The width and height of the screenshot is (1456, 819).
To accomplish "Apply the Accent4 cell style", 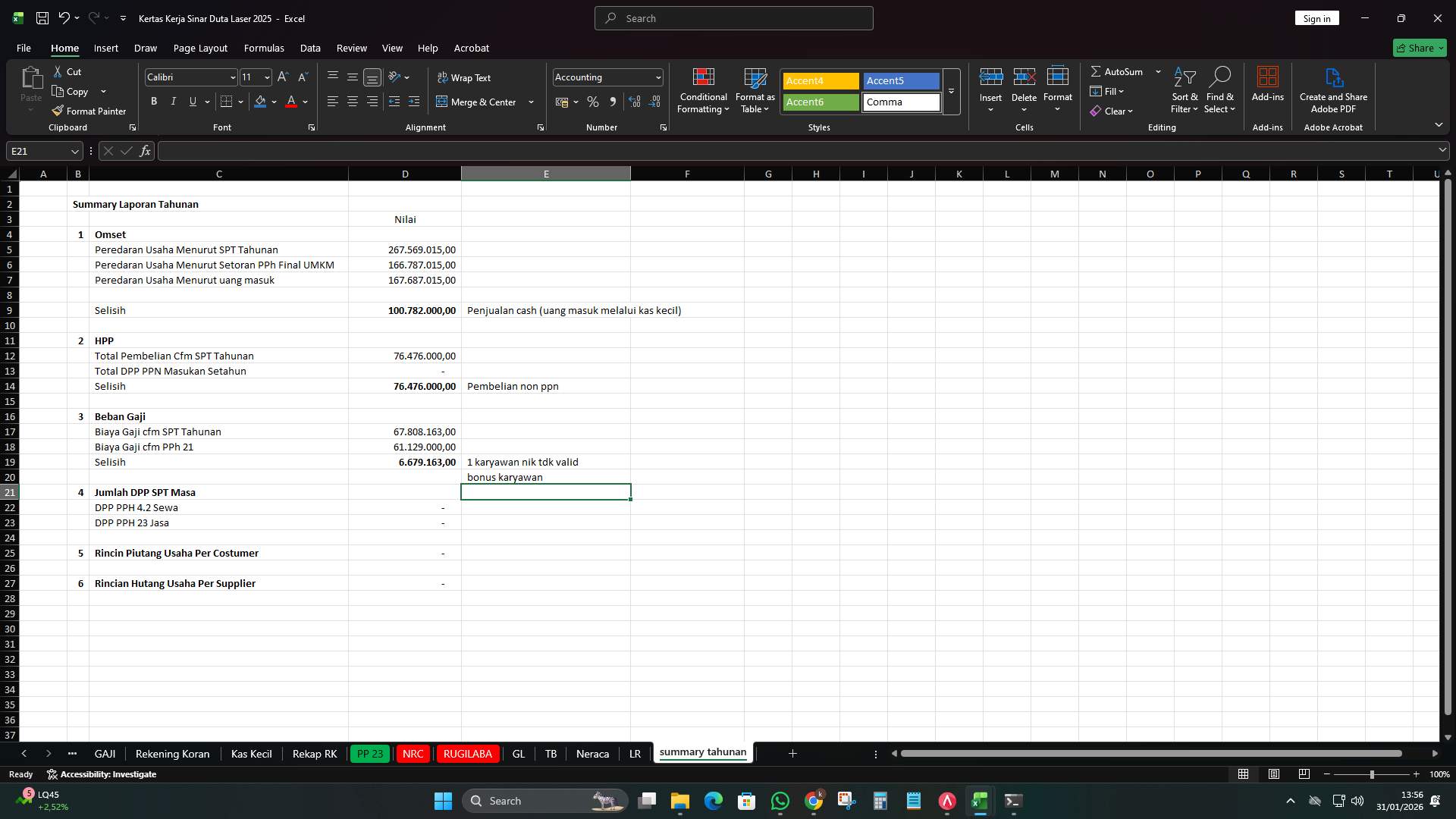I will [x=820, y=80].
